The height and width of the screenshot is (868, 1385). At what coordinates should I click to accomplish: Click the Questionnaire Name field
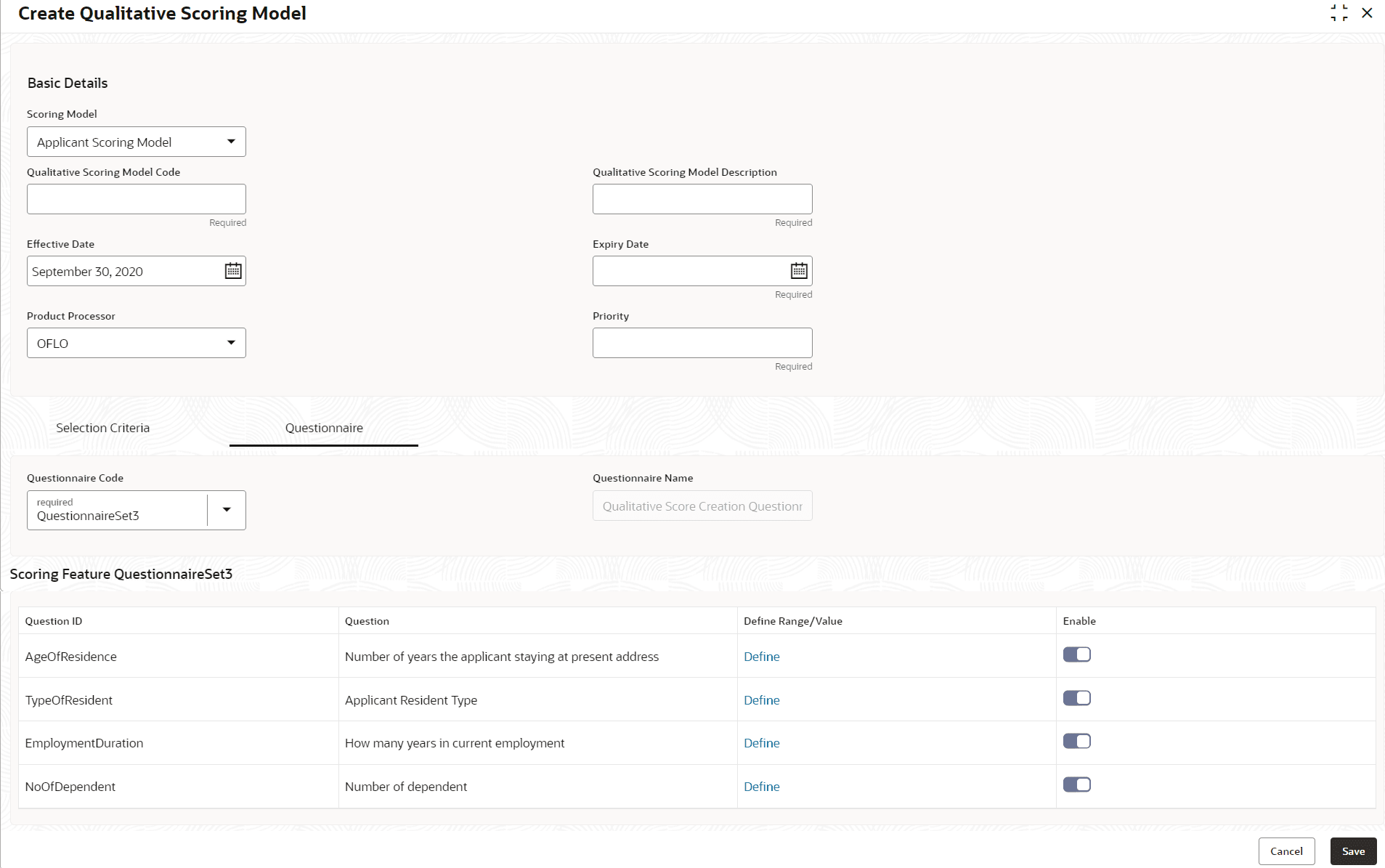click(x=702, y=506)
